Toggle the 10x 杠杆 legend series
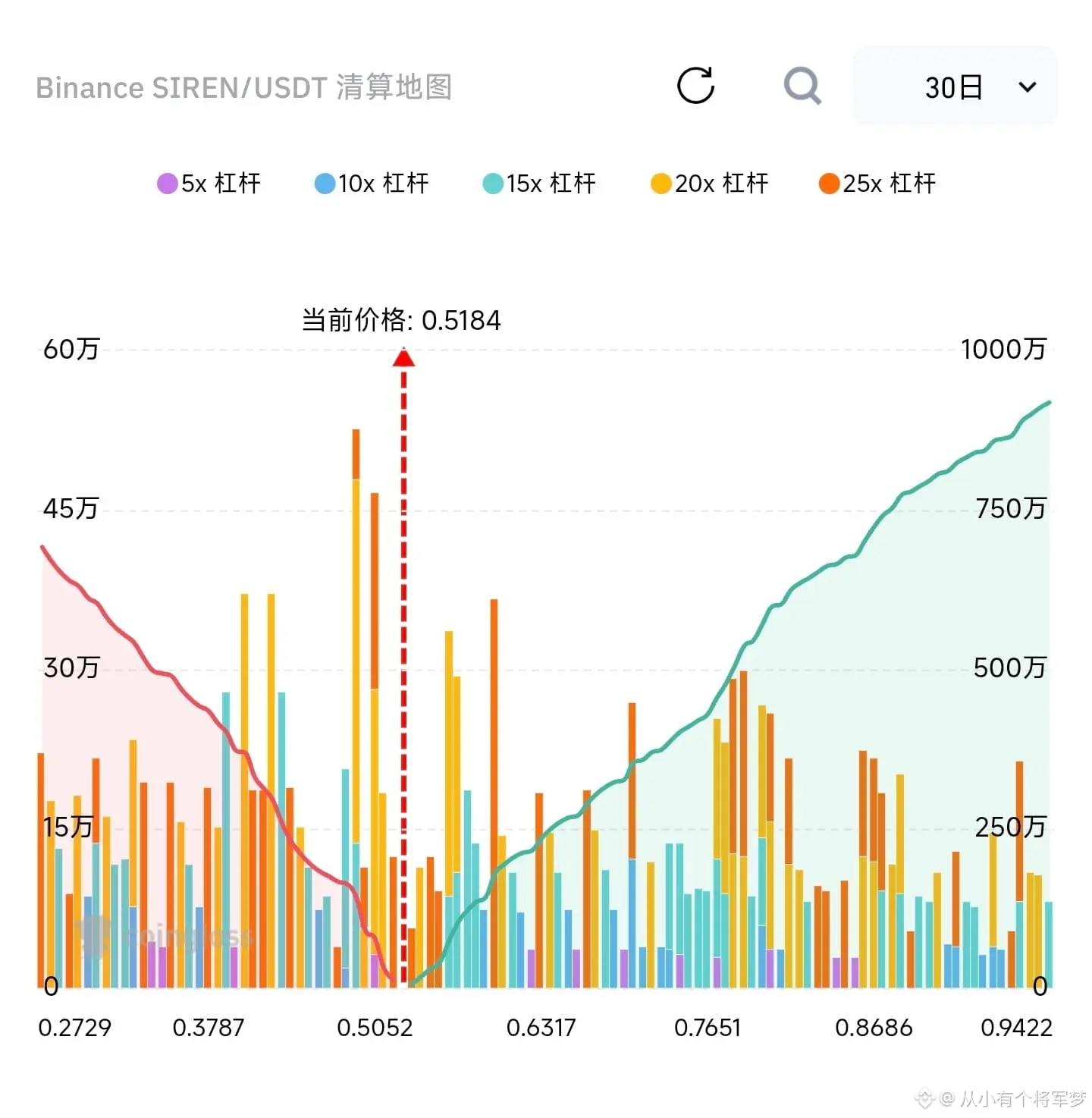The image size is (1092, 1118). click(372, 184)
